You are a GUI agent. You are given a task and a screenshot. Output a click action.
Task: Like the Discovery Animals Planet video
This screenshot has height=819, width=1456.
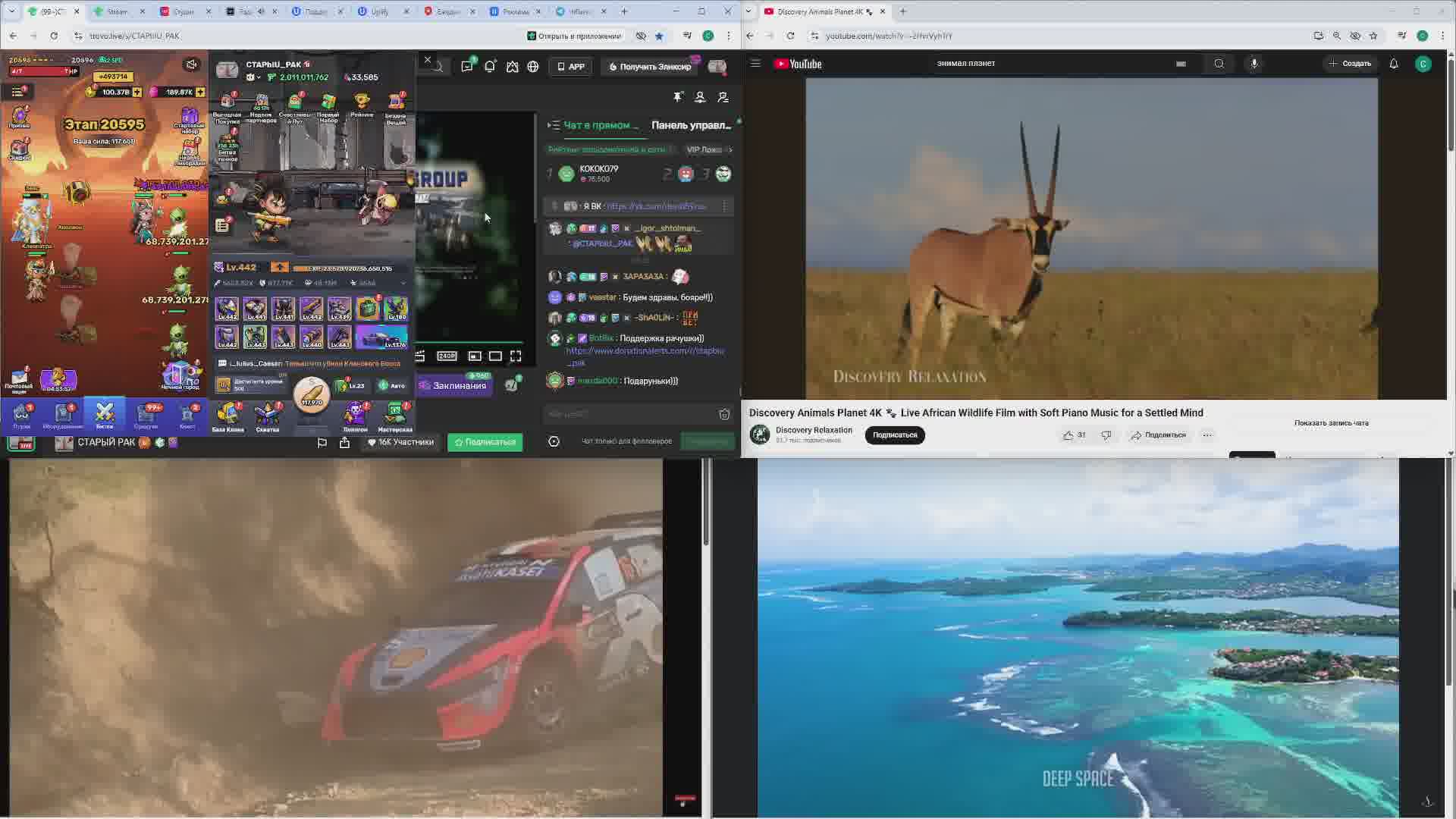pos(1074,435)
